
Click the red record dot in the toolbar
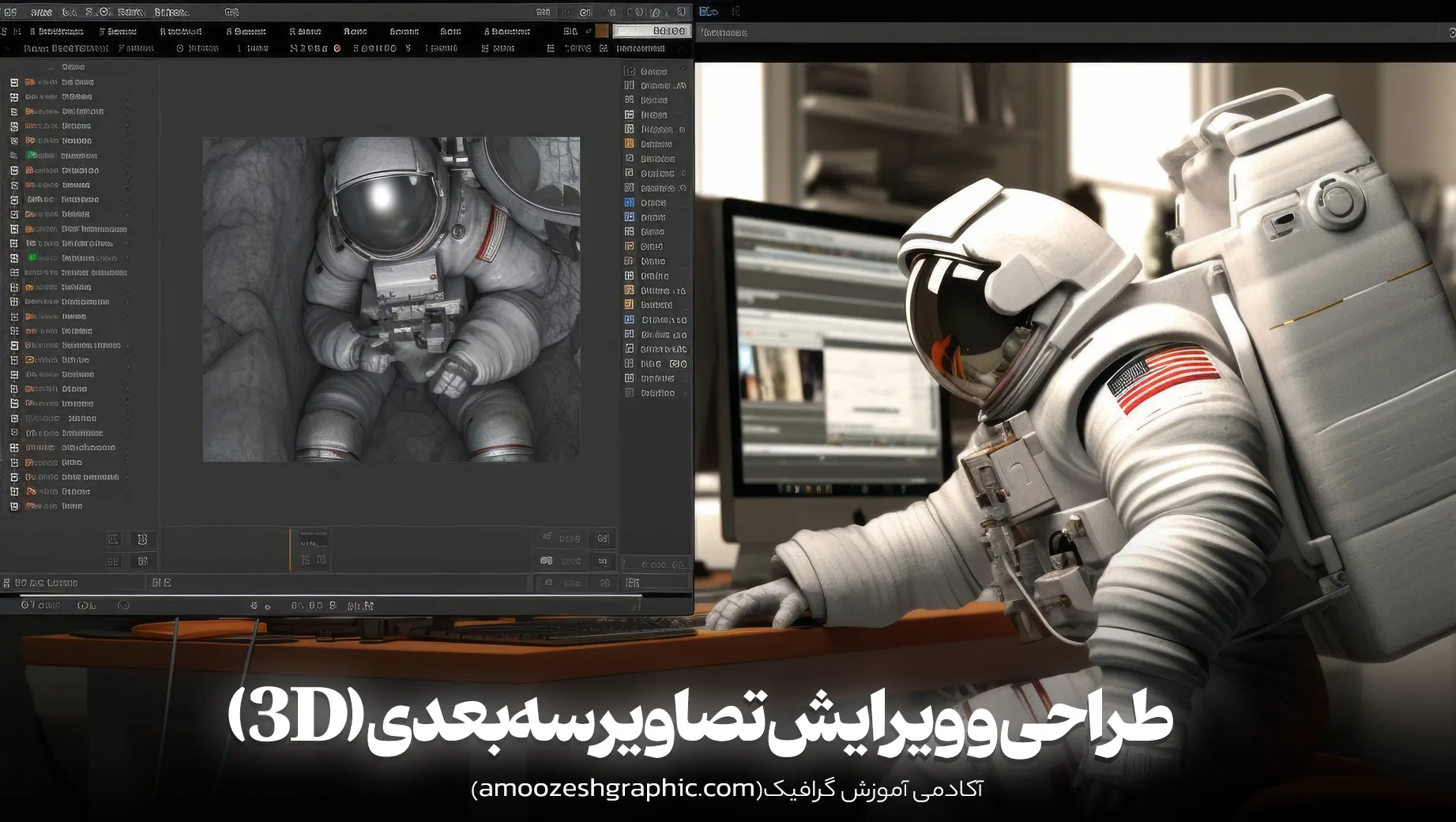pyautogui.click(x=337, y=48)
